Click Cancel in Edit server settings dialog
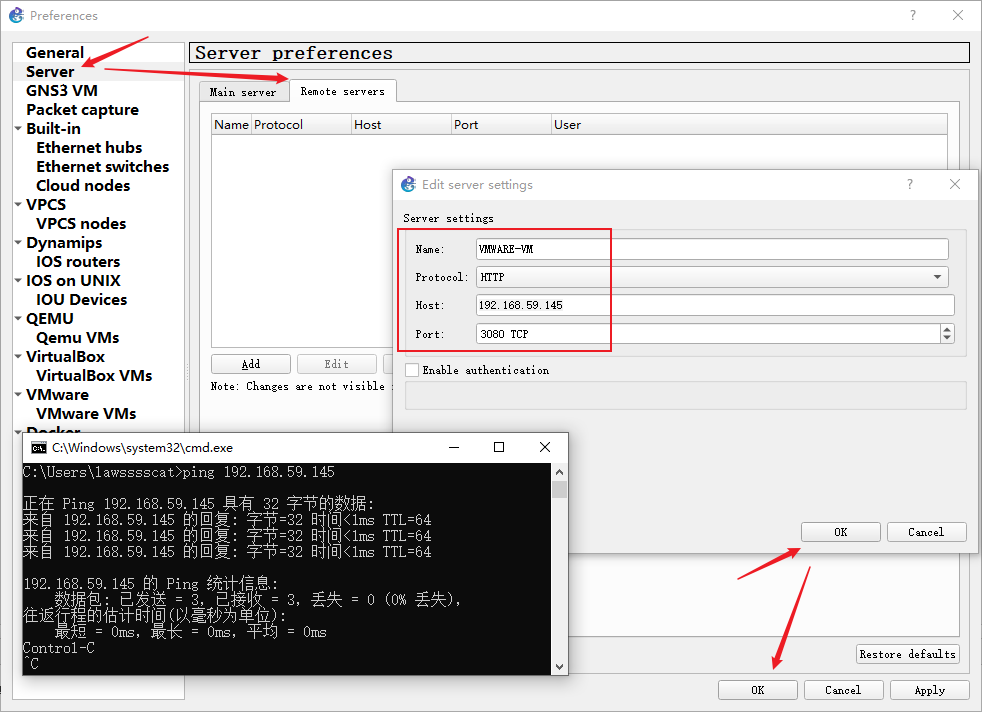This screenshot has height=712, width=982. (x=926, y=532)
